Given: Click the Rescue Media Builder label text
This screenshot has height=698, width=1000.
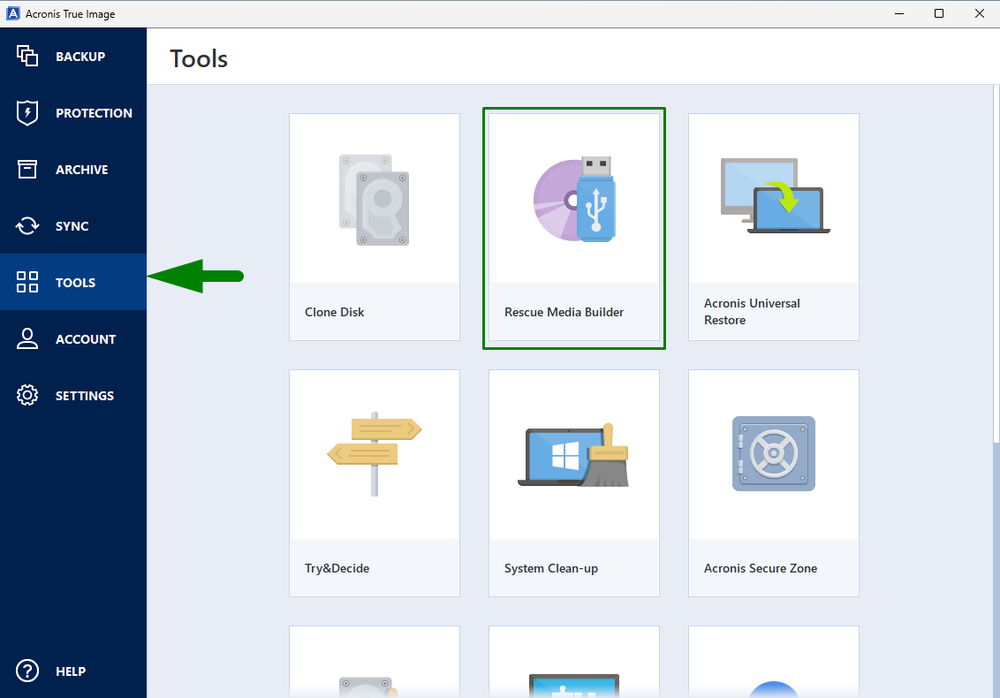Looking at the screenshot, I should 564,312.
